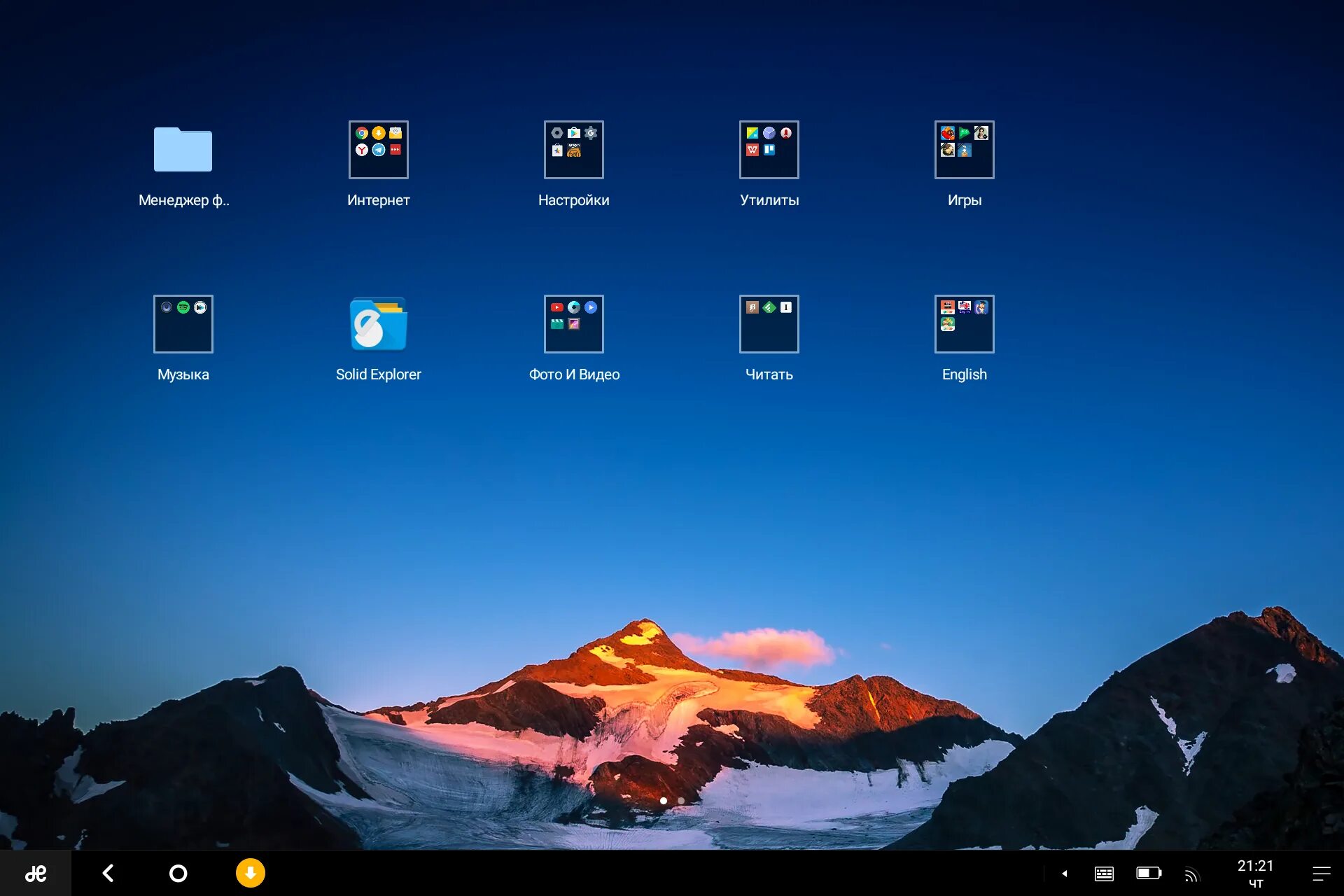Open the Утилиты app folder

(769, 150)
